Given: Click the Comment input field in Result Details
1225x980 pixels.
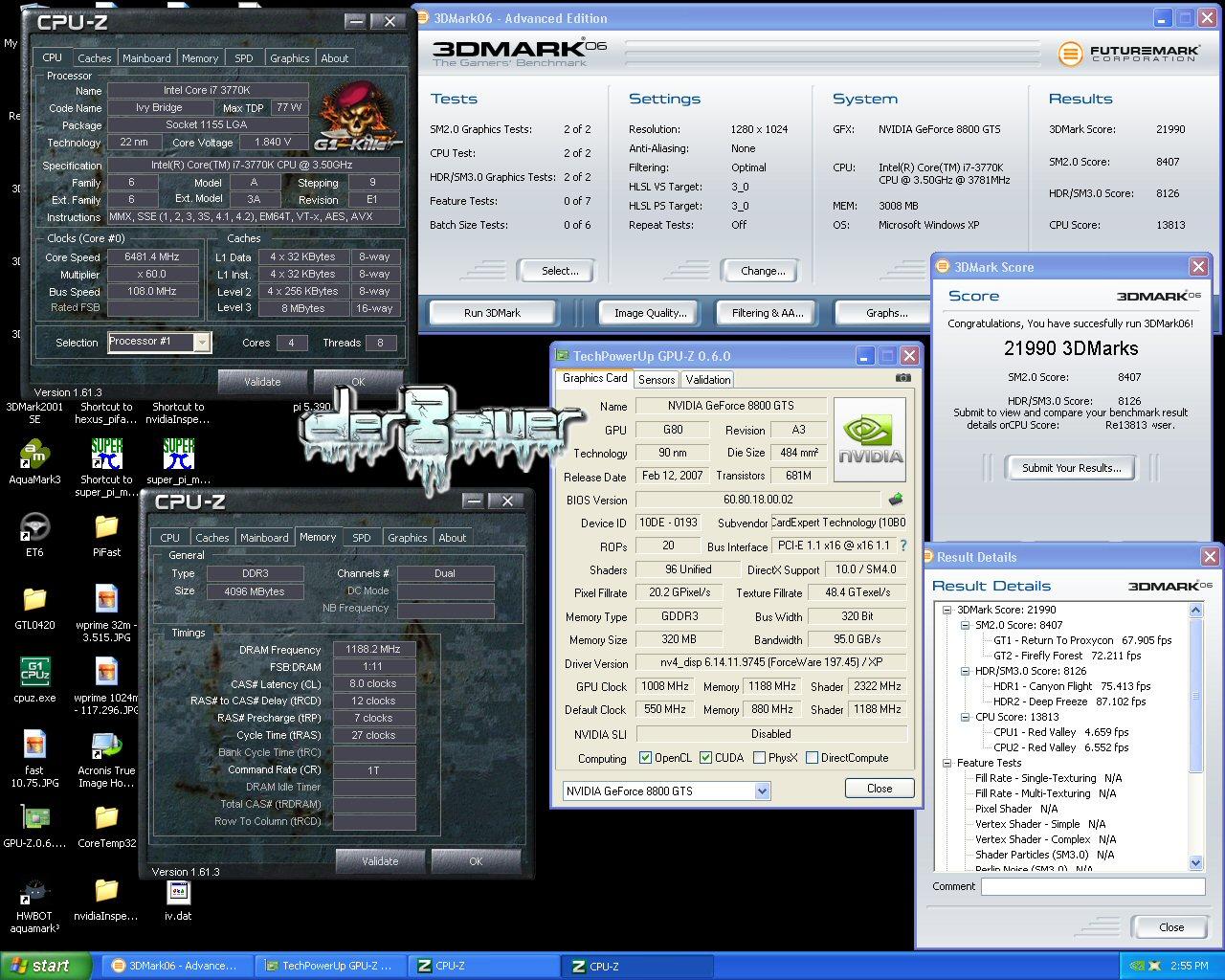Looking at the screenshot, I should click(1092, 887).
